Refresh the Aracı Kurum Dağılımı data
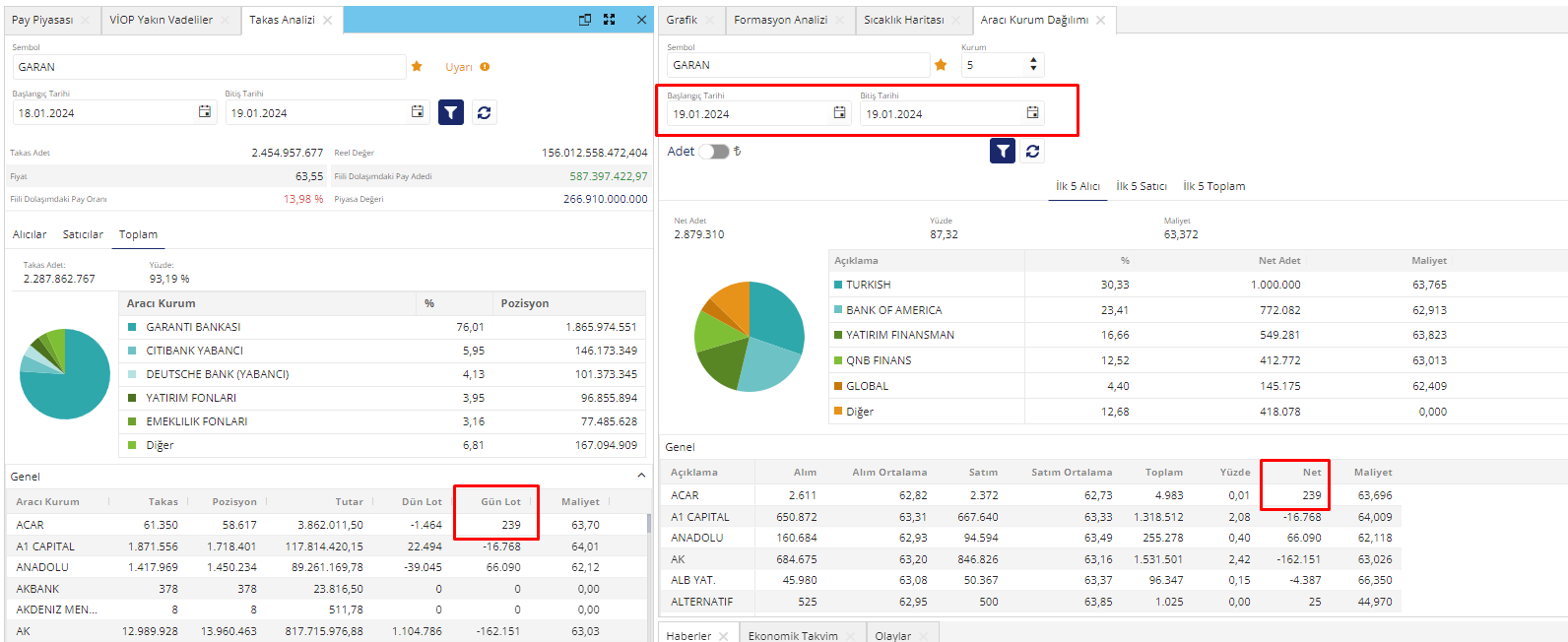Screen dimensions: 1568x642 pyautogui.click(x=1032, y=152)
